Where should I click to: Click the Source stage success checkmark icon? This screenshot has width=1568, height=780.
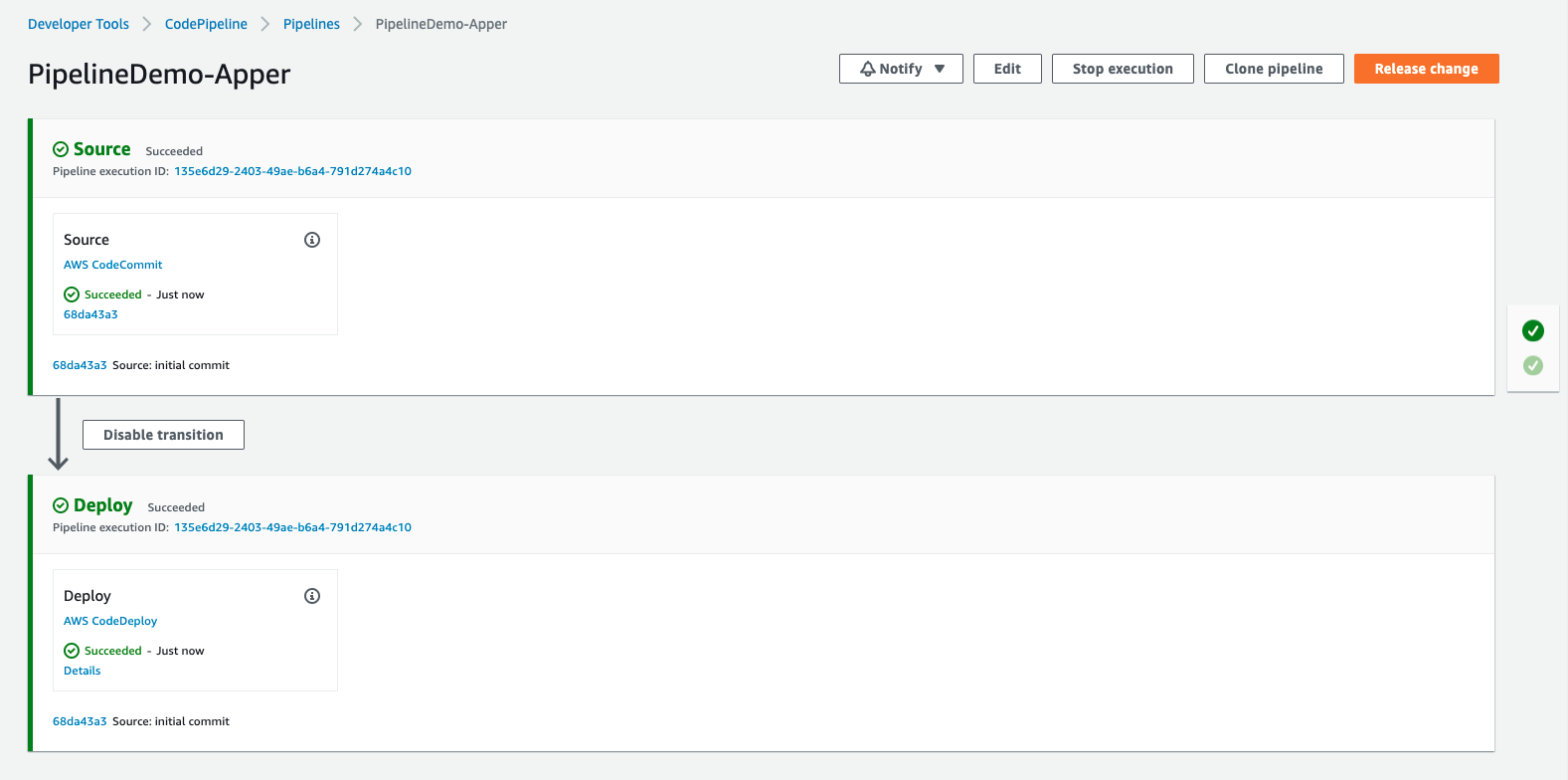click(61, 149)
